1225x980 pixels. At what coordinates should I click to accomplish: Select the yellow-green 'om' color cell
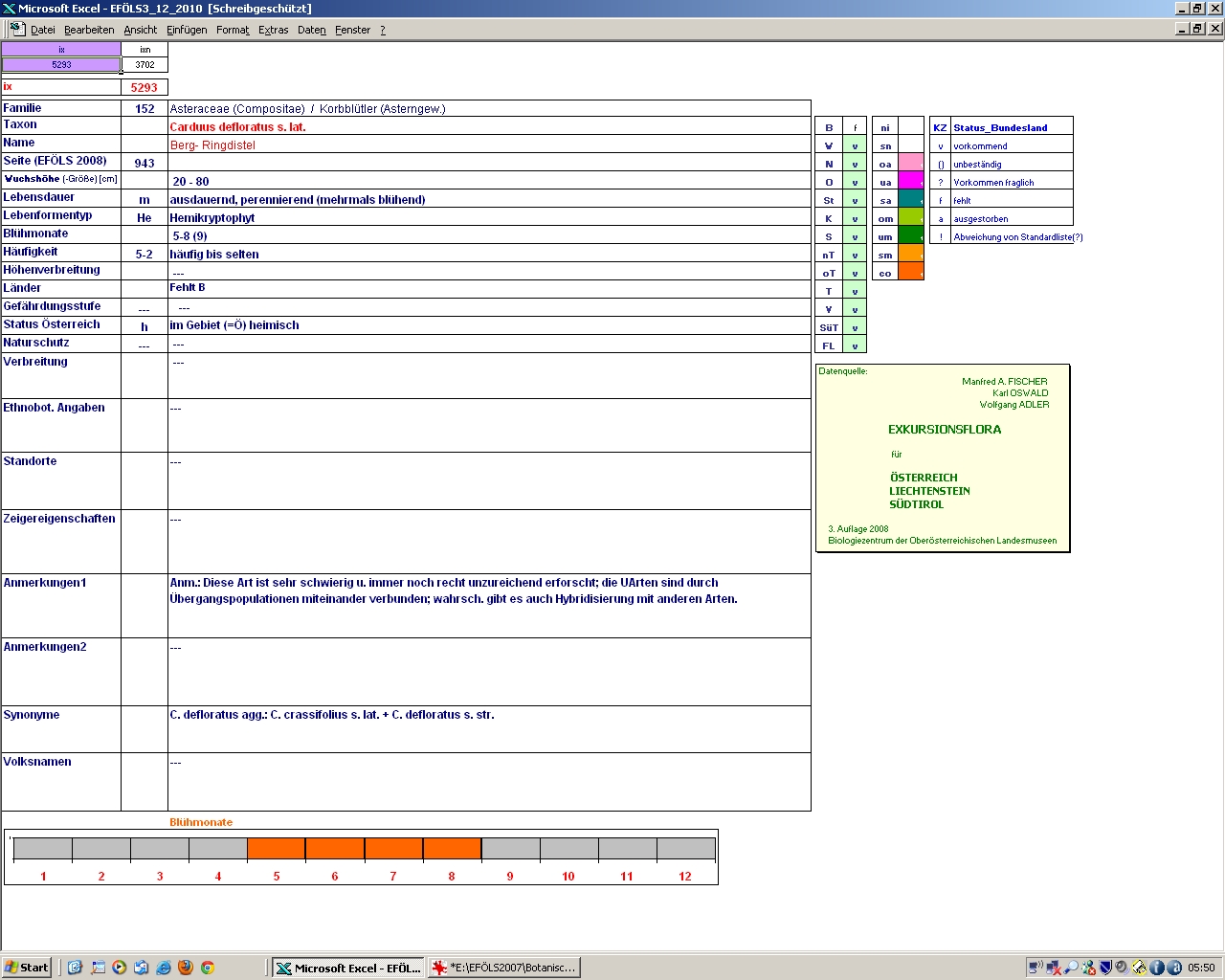point(911,218)
